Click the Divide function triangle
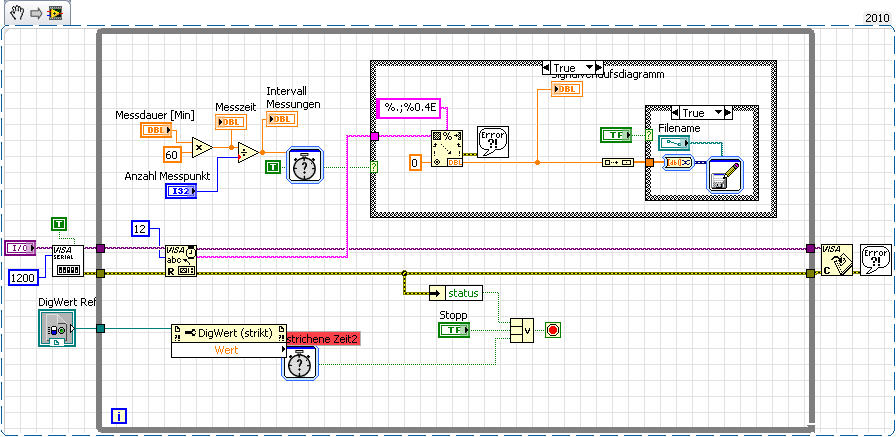 (249, 153)
